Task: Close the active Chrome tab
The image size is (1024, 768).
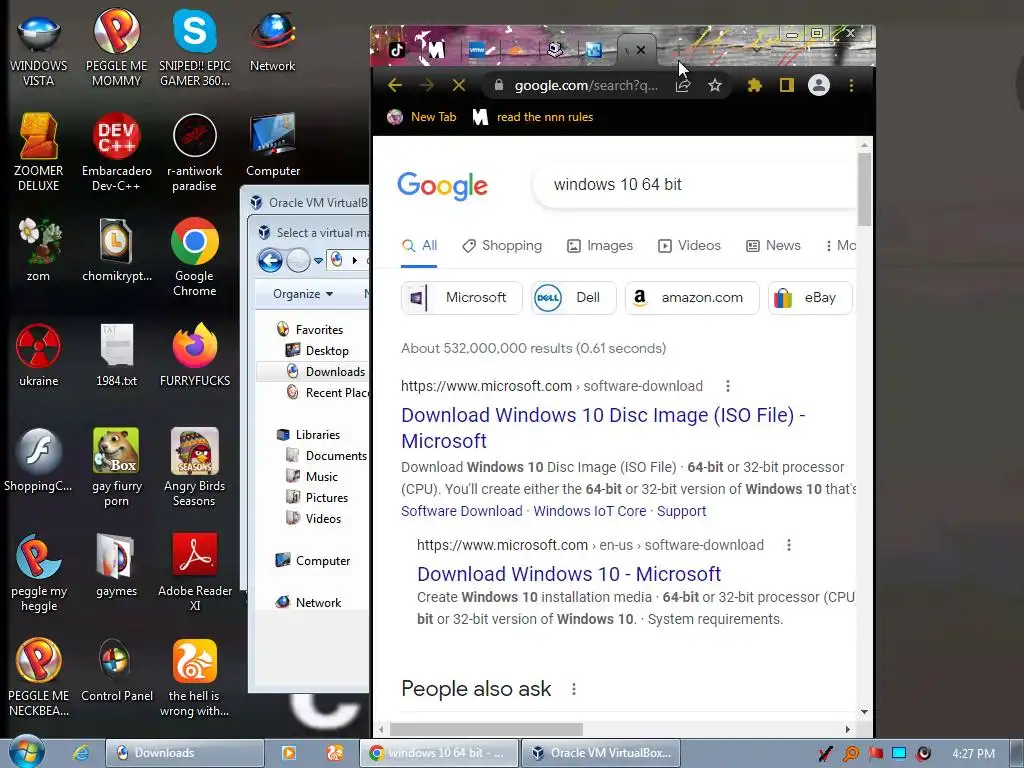Action: (641, 50)
